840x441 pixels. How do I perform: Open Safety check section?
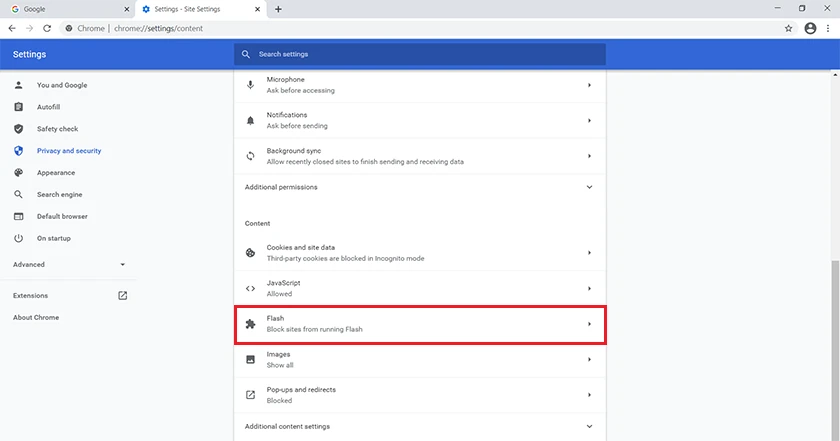tap(57, 129)
